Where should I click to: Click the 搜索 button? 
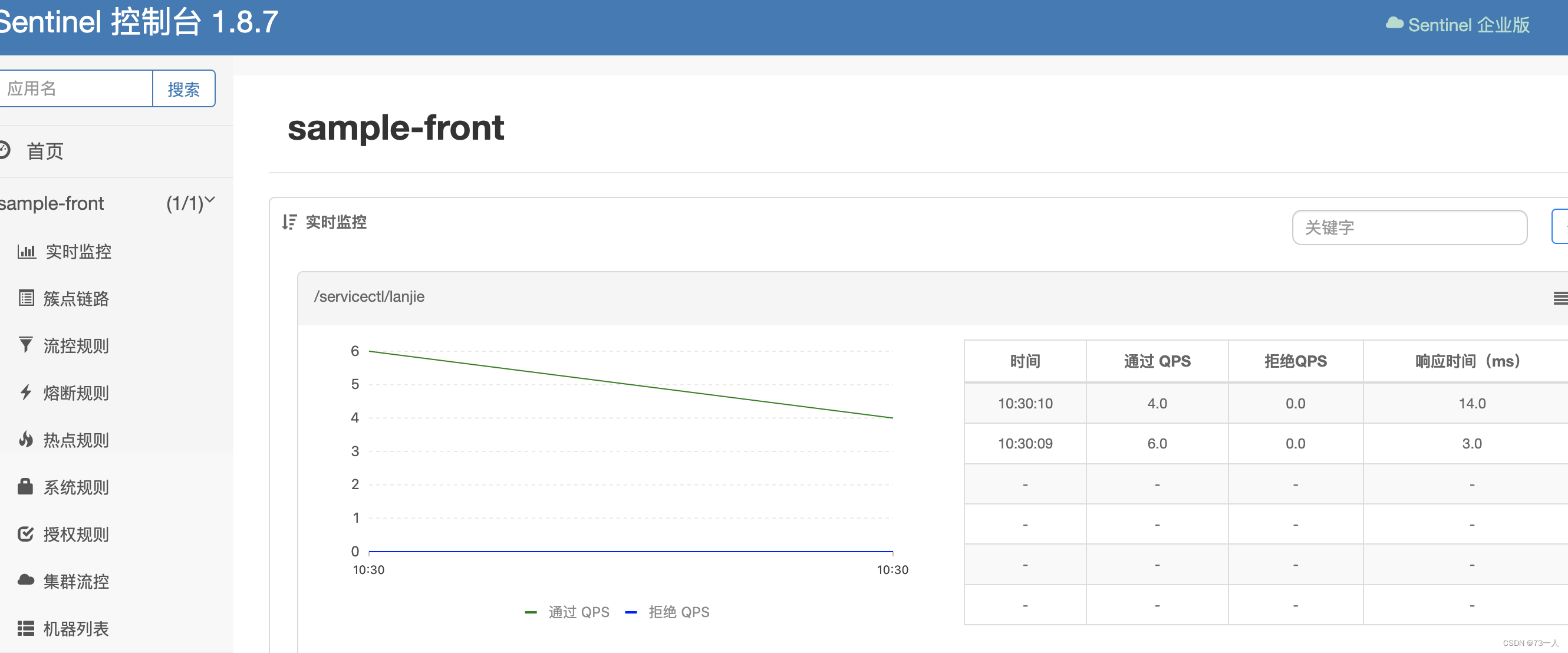click(x=184, y=89)
